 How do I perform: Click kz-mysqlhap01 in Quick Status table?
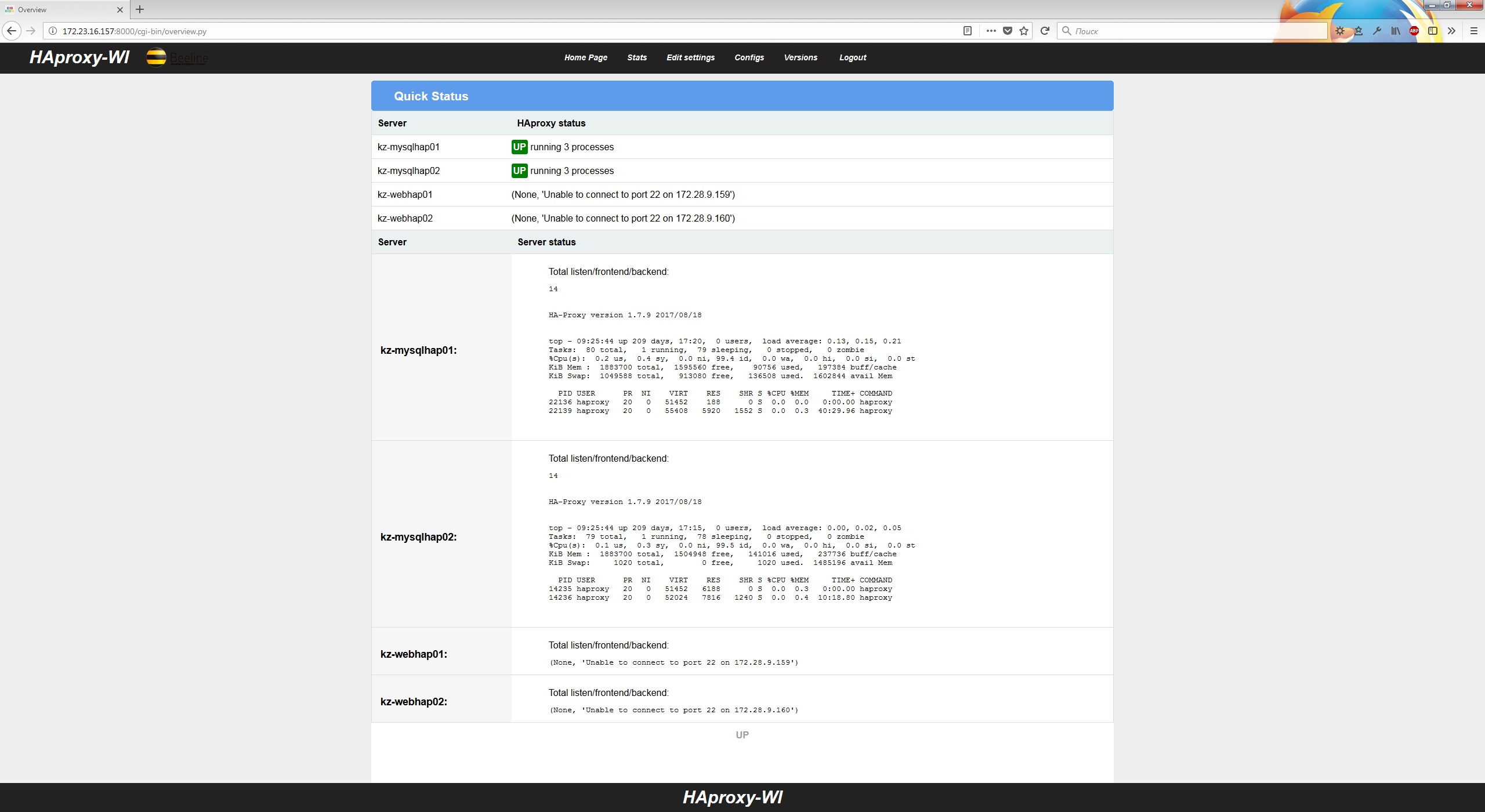[x=408, y=147]
